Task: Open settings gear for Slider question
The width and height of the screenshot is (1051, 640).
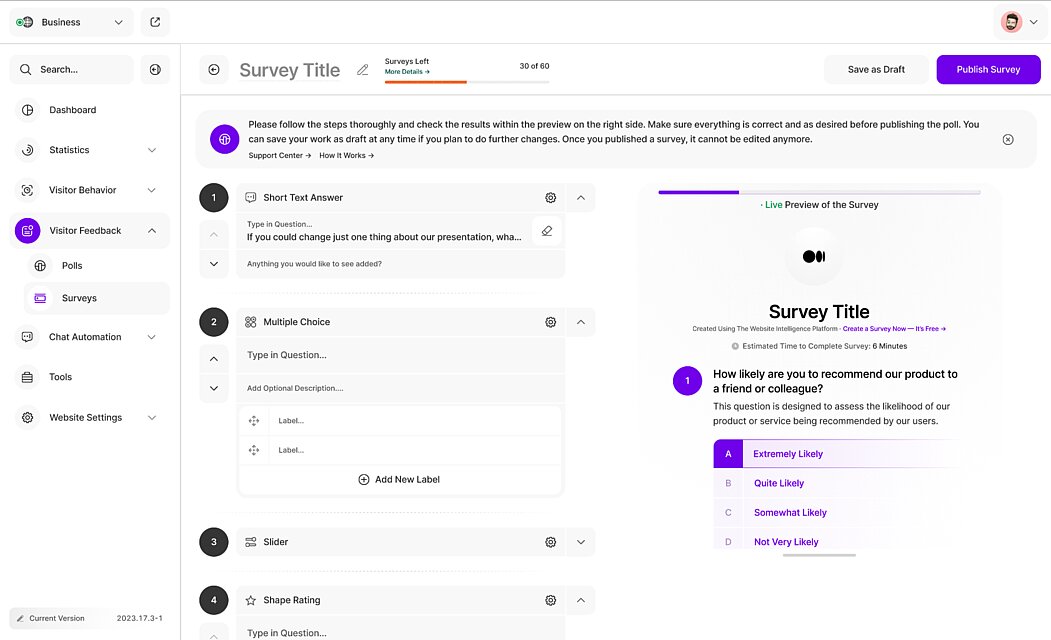Action: pos(550,542)
